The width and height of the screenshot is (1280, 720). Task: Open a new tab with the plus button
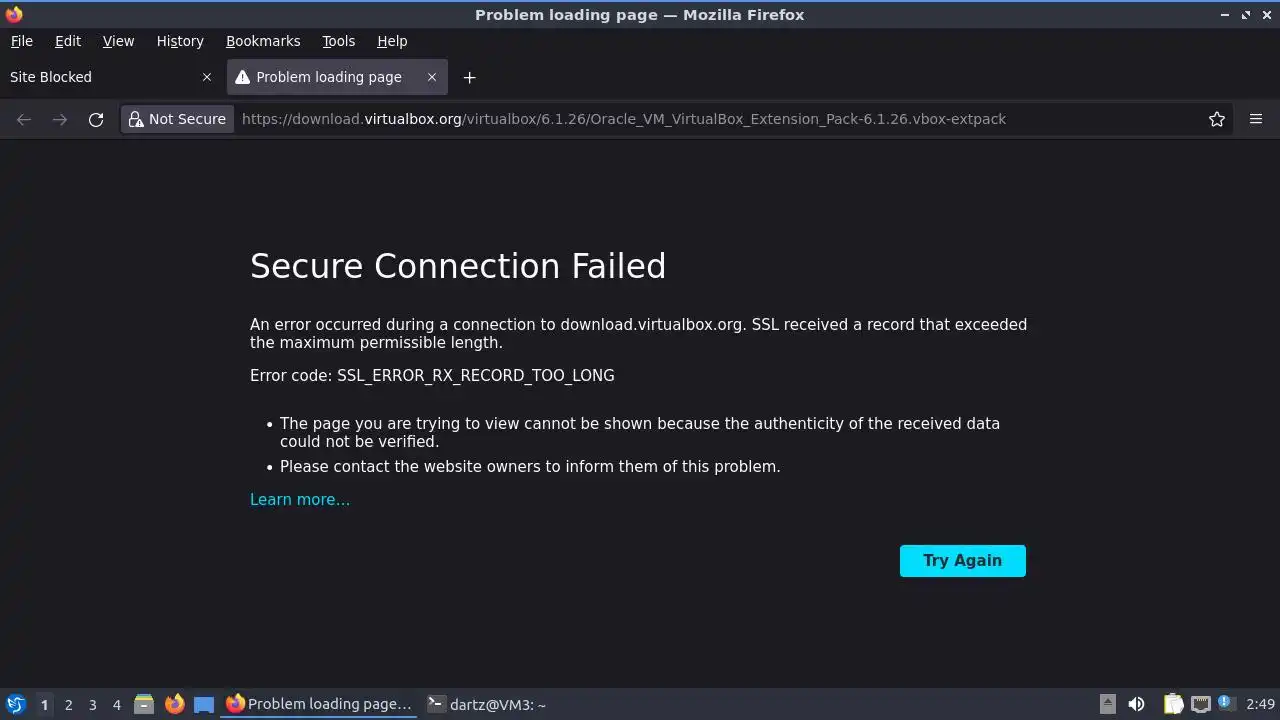click(x=469, y=77)
